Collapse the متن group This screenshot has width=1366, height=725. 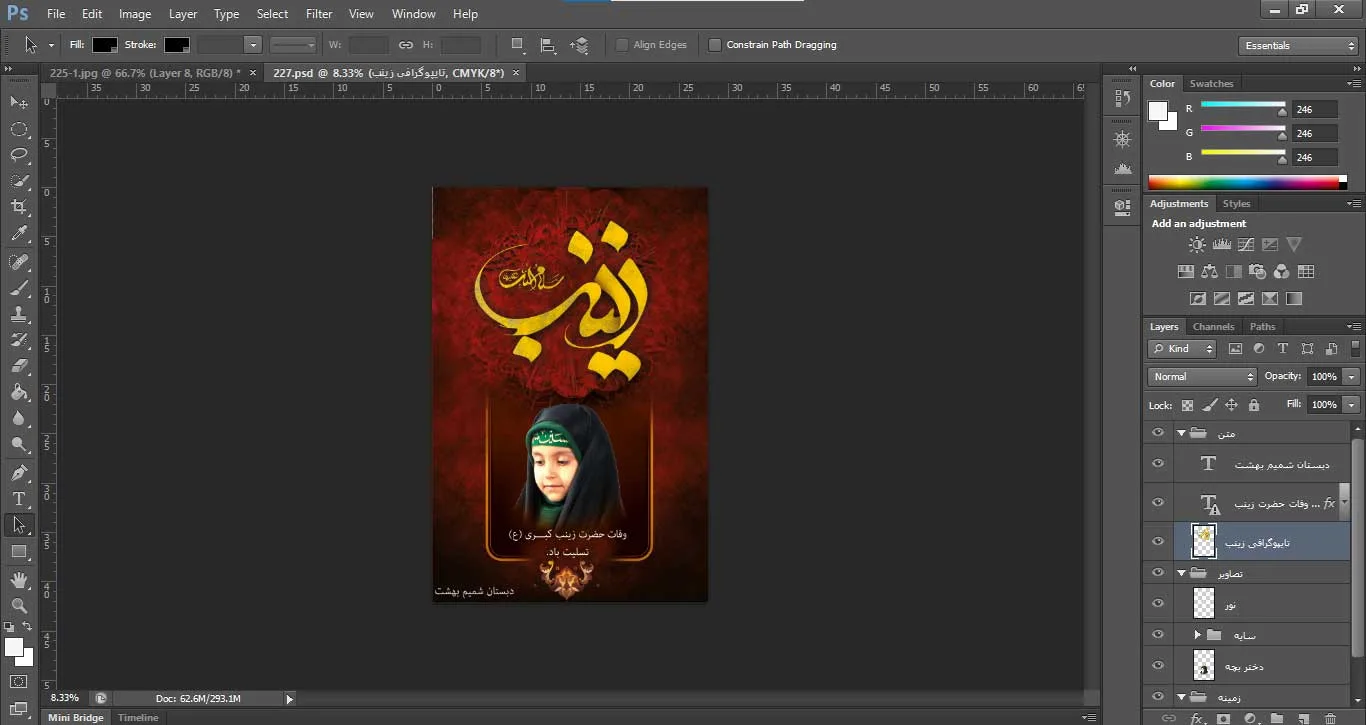pyautogui.click(x=1181, y=433)
